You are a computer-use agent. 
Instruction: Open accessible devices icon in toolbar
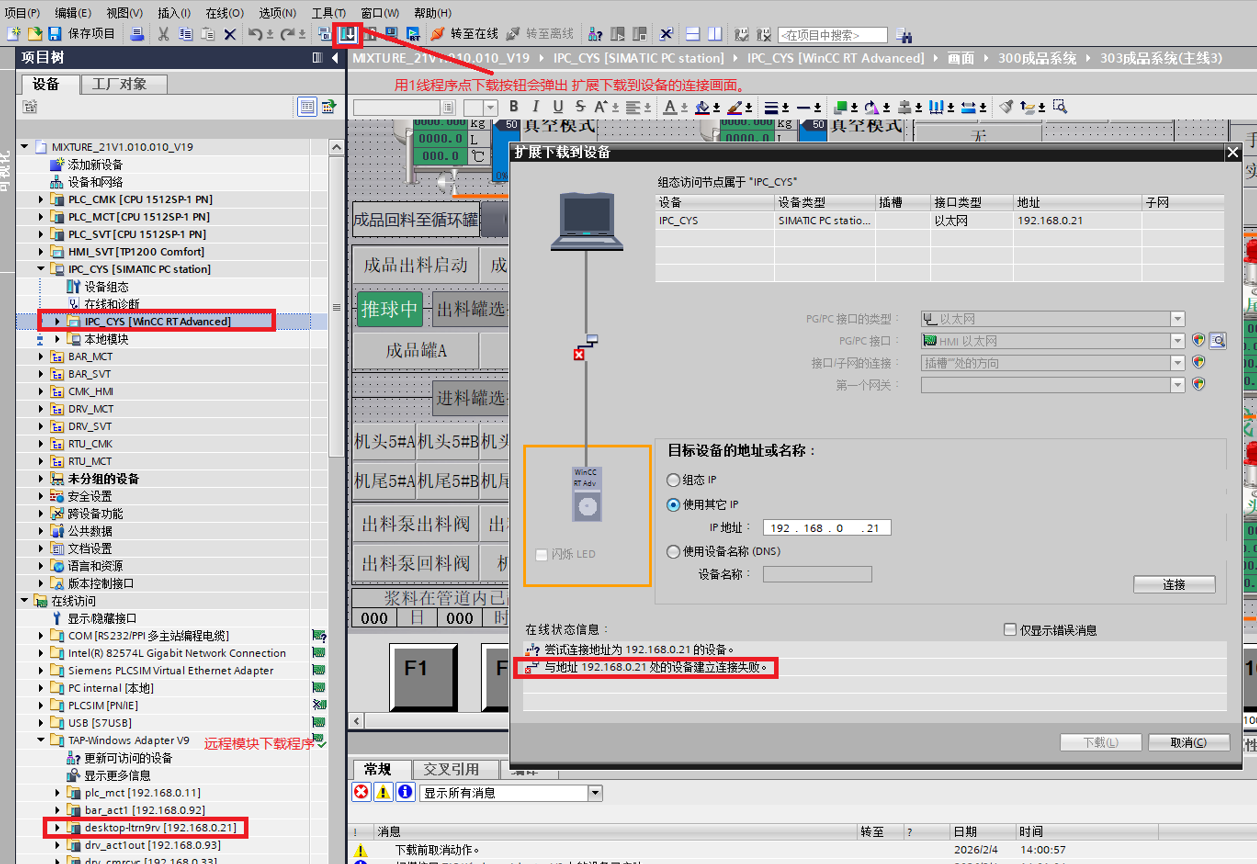coord(595,34)
